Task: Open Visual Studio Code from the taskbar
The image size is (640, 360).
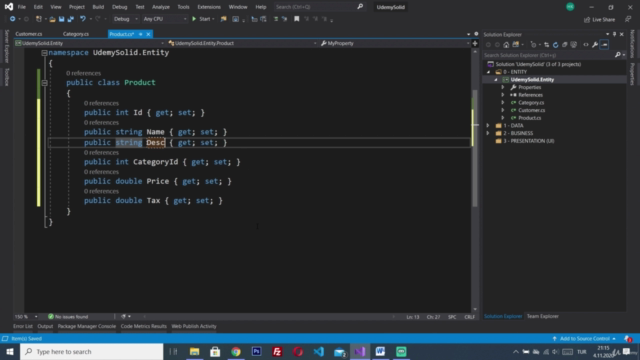Action: pos(319,351)
